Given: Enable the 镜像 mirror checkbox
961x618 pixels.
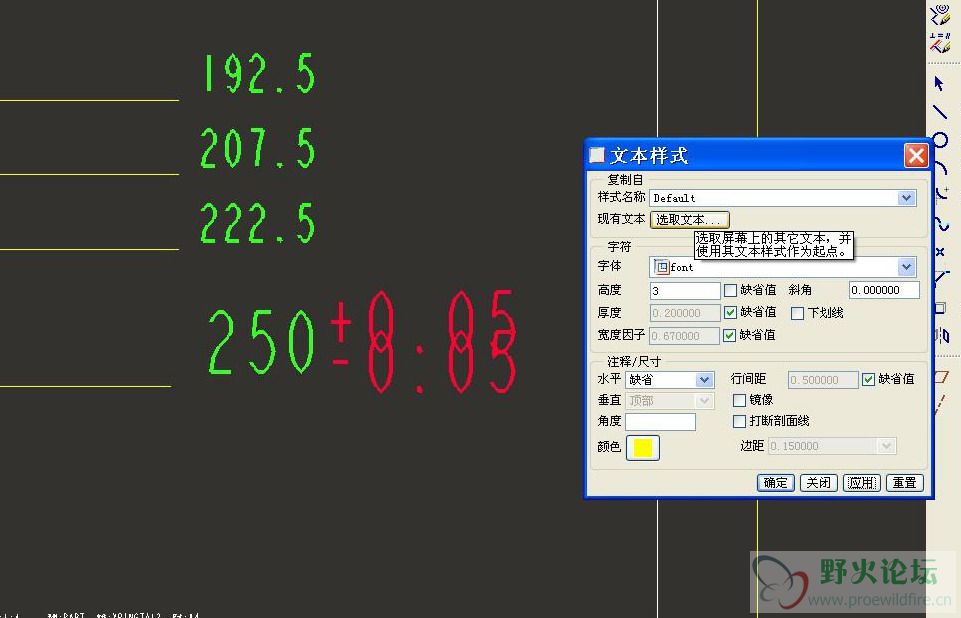Looking at the screenshot, I should 739,400.
